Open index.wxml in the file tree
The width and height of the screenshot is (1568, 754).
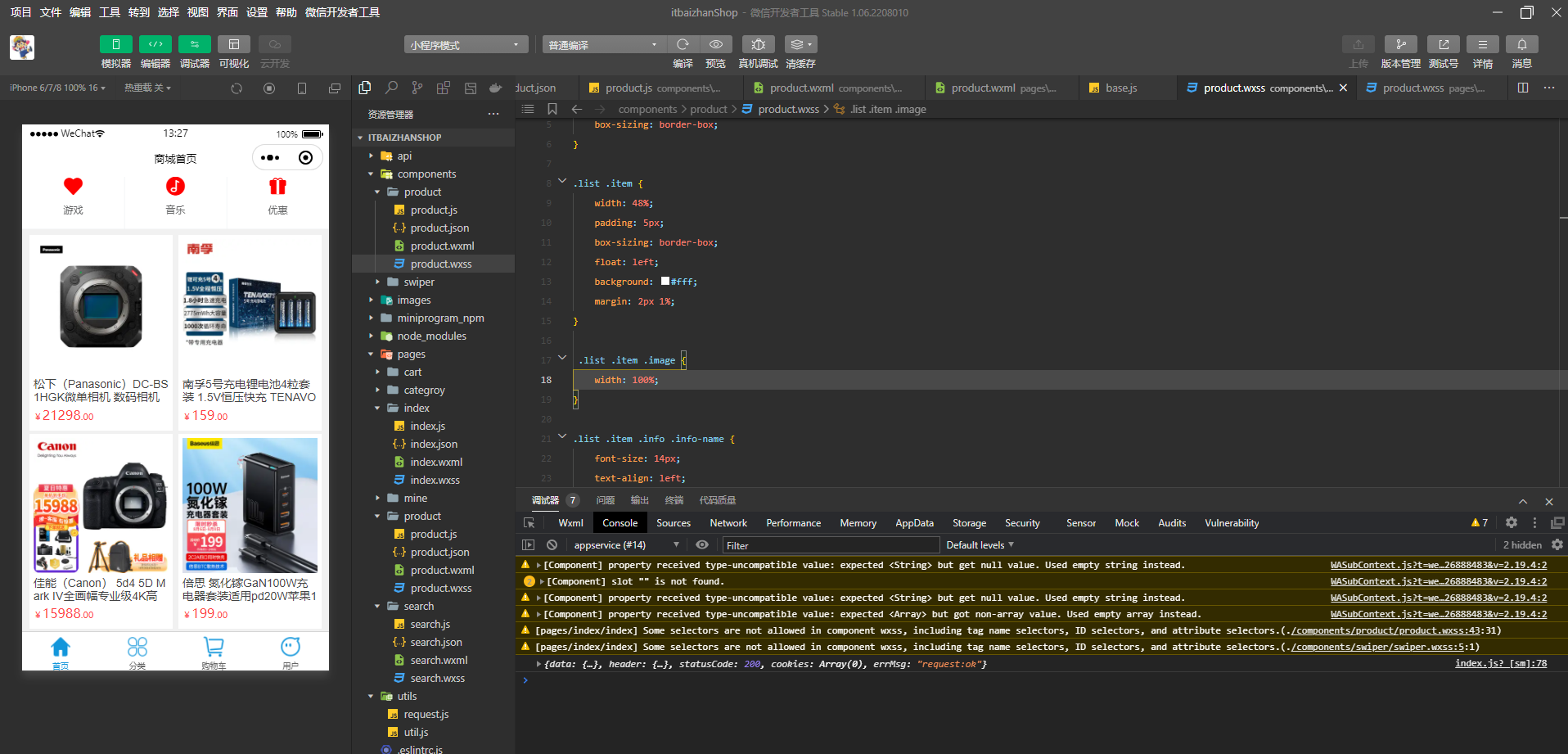[x=436, y=462]
